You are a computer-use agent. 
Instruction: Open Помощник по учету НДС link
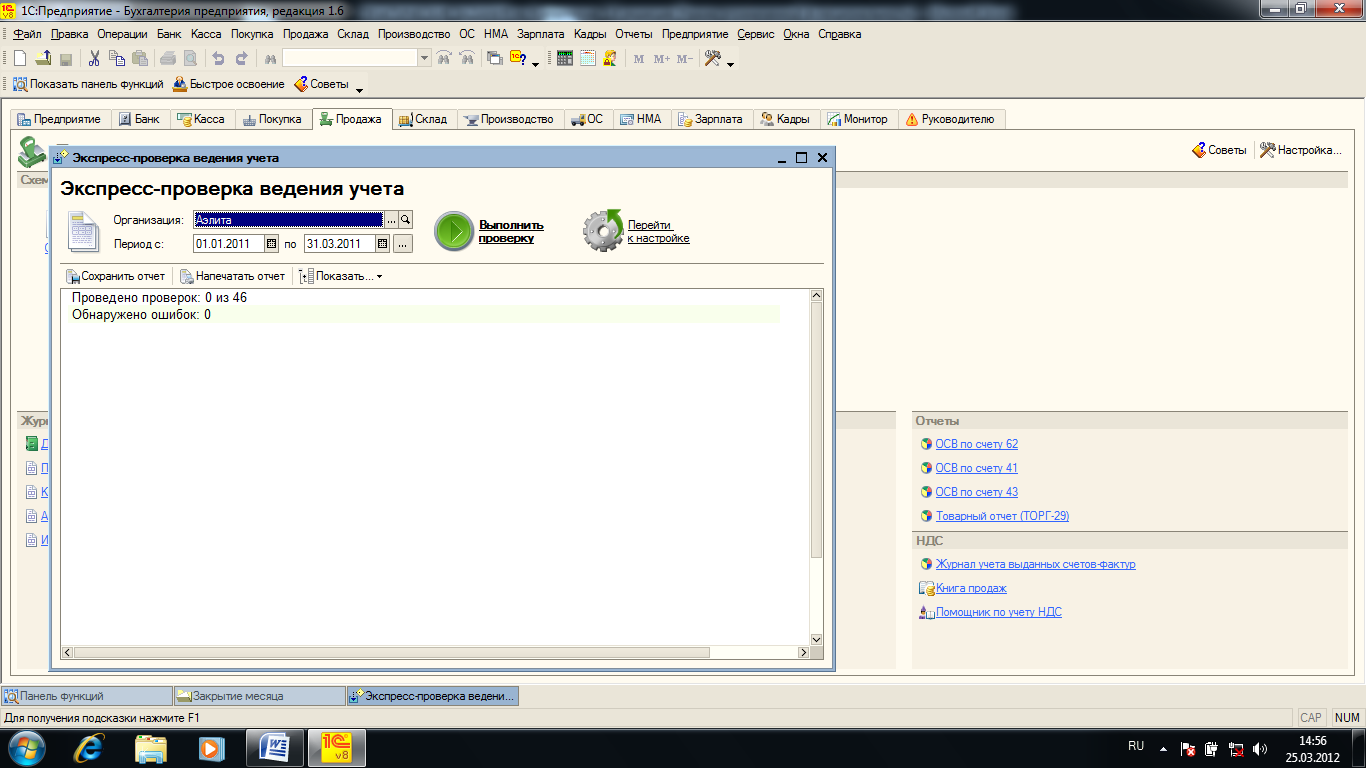coord(998,612)
